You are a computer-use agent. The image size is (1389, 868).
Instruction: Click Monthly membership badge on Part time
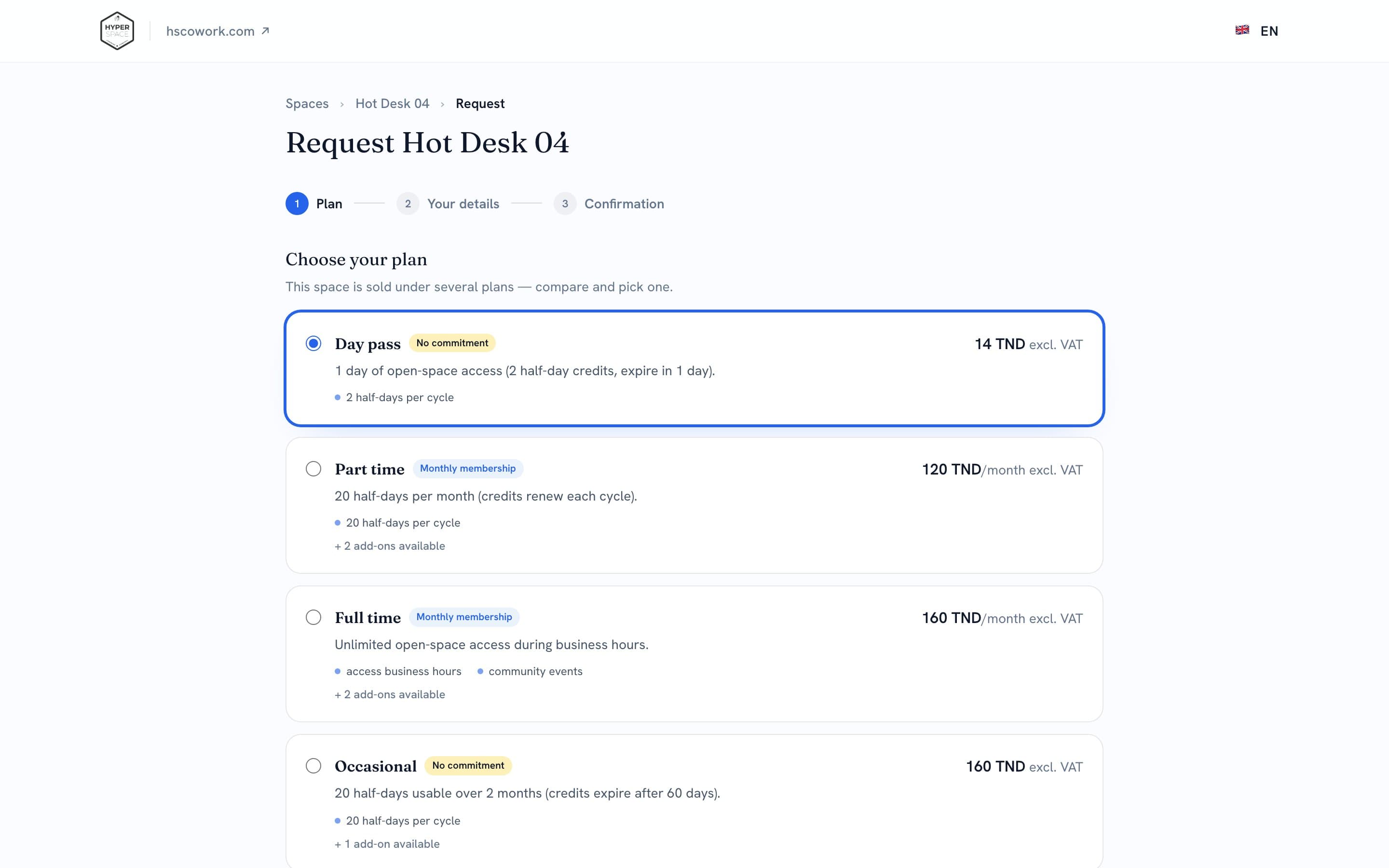pos(468,468)
